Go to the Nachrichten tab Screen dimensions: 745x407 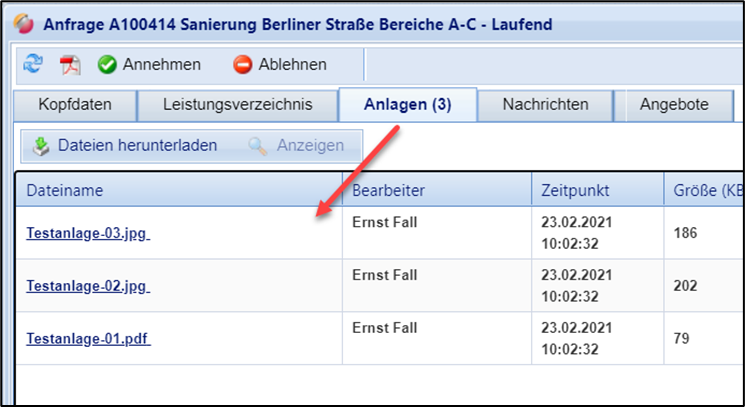[545, 104]
